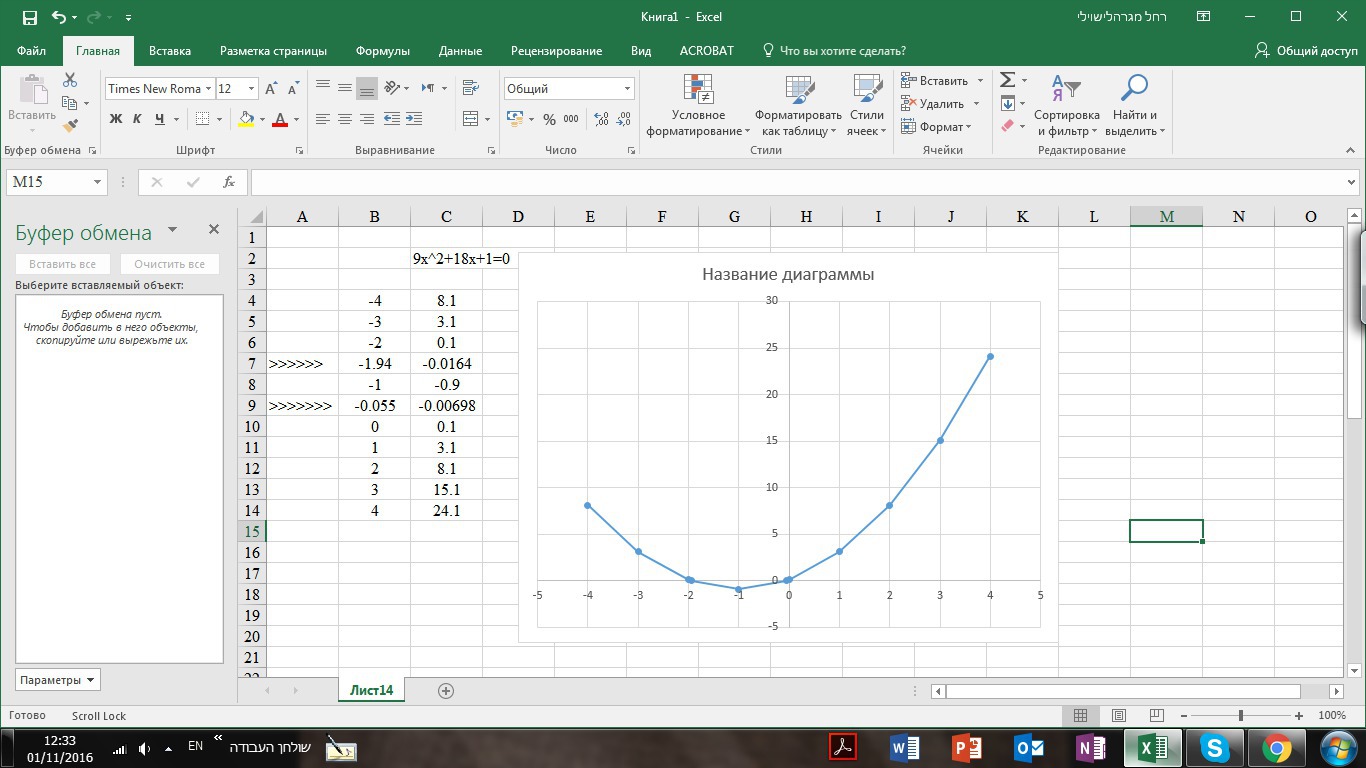Toggle italic (К) formatting
Screen dimensions: 1366x768
point(138,119)
